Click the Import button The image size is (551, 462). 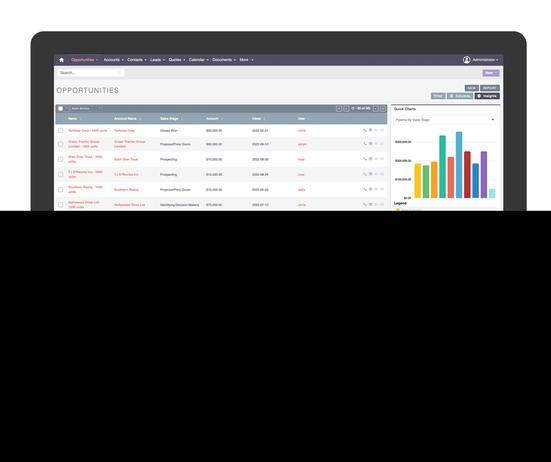[x=490, y=88]
